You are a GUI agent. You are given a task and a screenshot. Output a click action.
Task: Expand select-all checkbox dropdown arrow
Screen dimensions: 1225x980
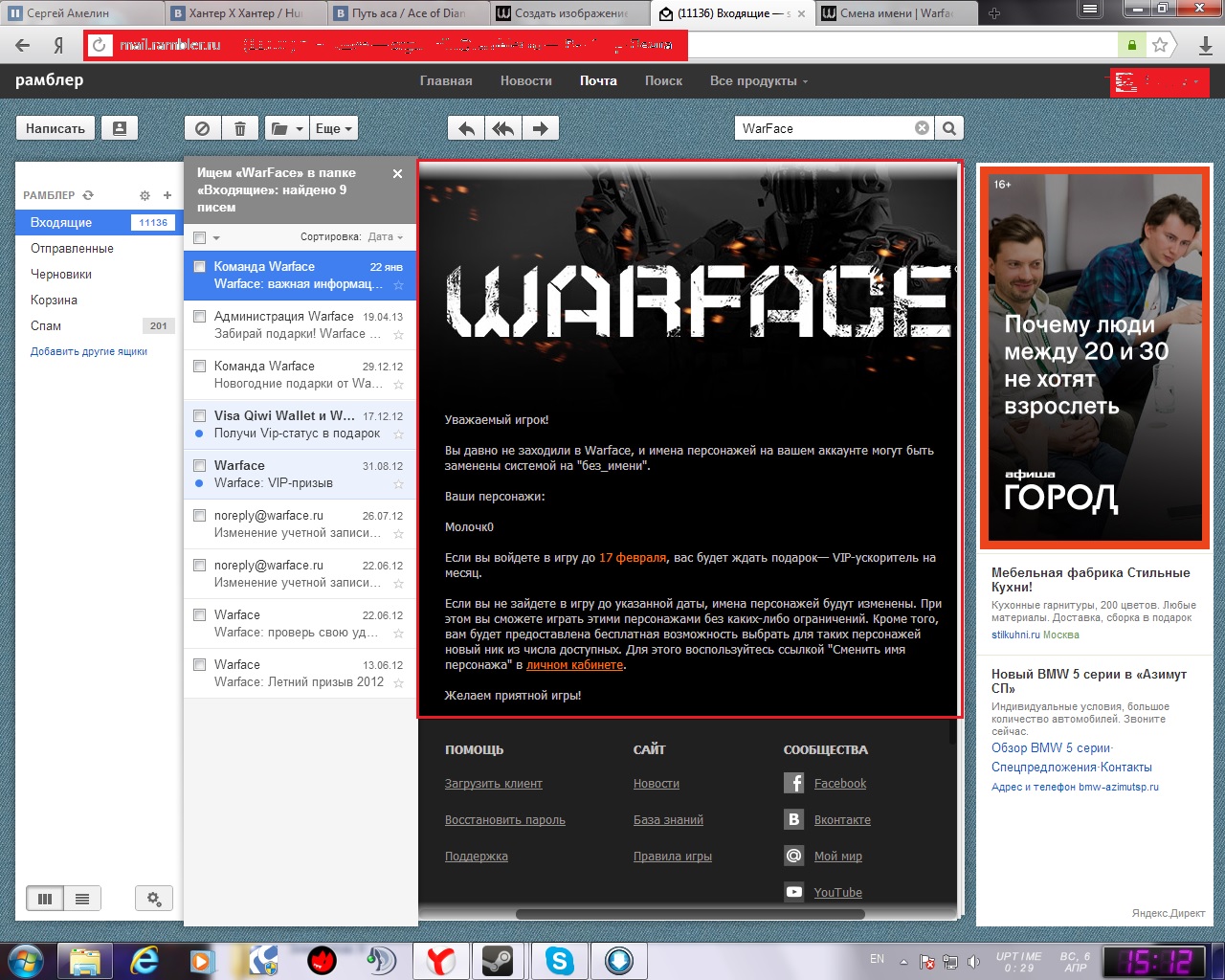[x=216, y=237]
